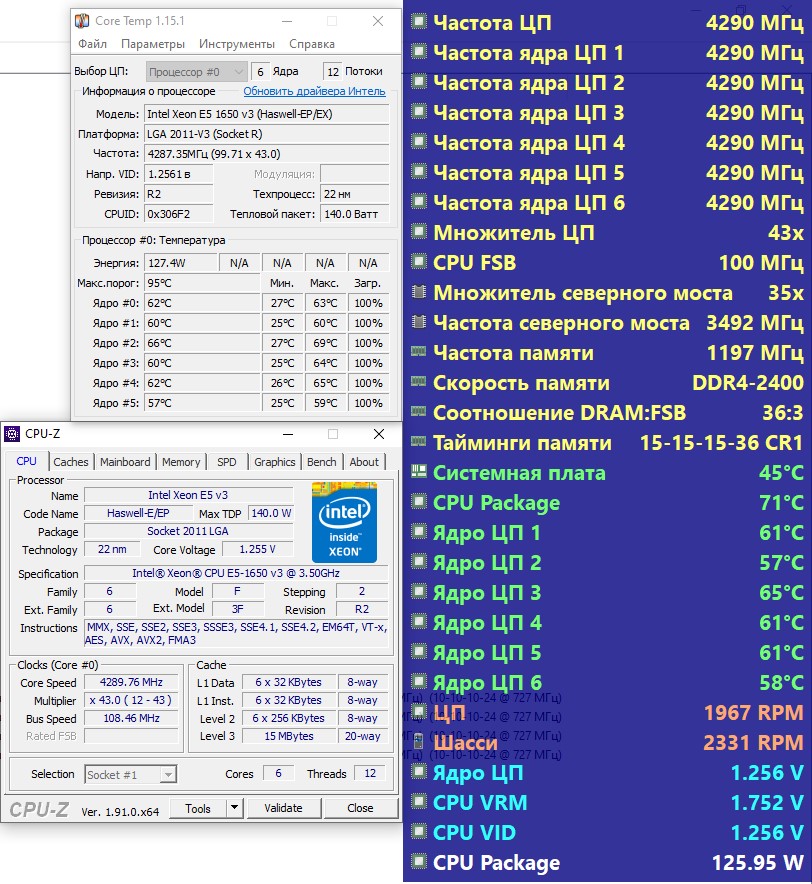Click the icon beside Множитель ЦП
Image resolution: width=812 pixels, height=884 pixels.
pyautogui.click(x=418, y=232)
